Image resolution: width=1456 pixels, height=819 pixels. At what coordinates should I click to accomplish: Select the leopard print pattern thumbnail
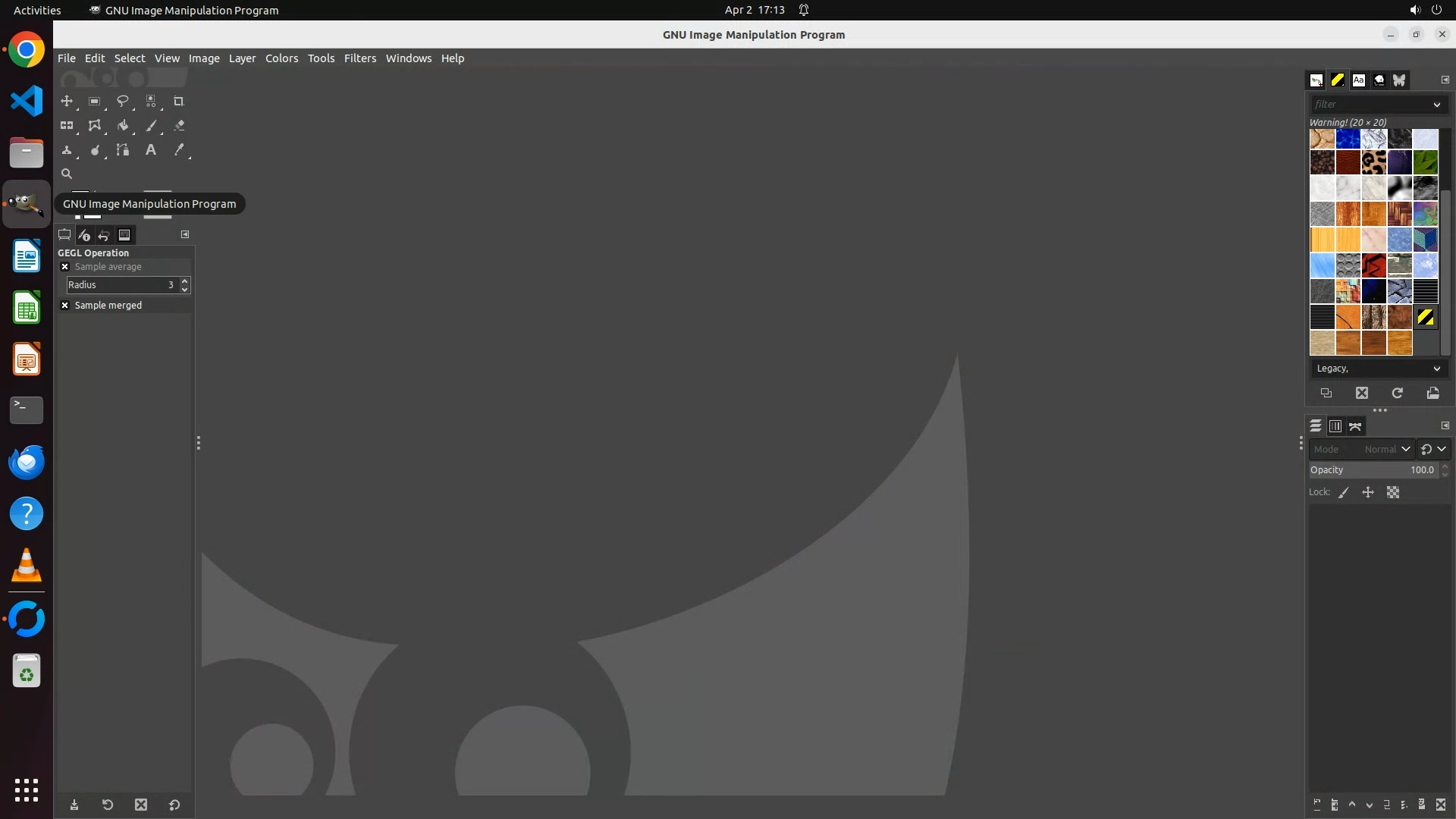(x=1373, y=162)
